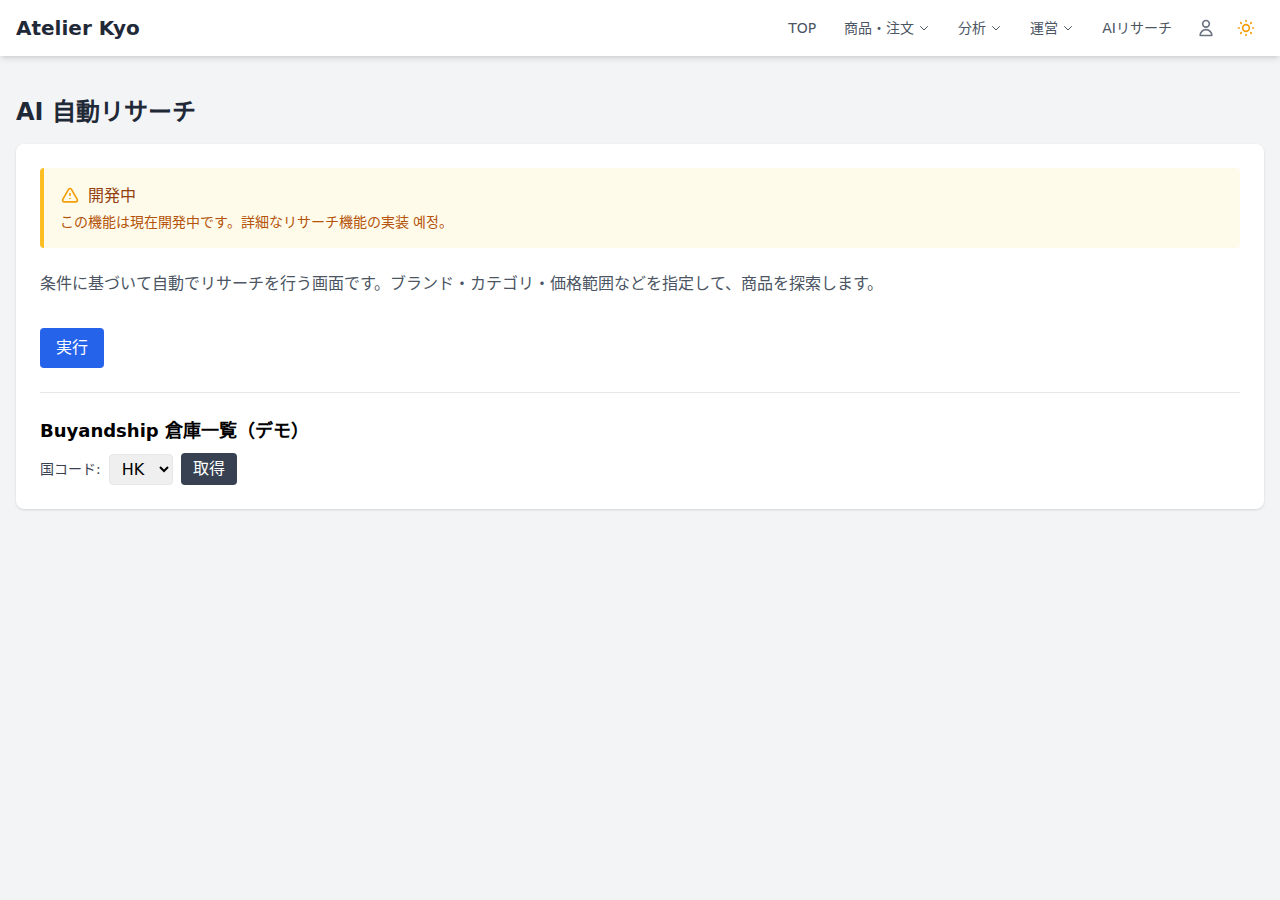Click the warning triangle icon beside 開発中
Viewport: 1280px width, 900px height.
(70, 195)
